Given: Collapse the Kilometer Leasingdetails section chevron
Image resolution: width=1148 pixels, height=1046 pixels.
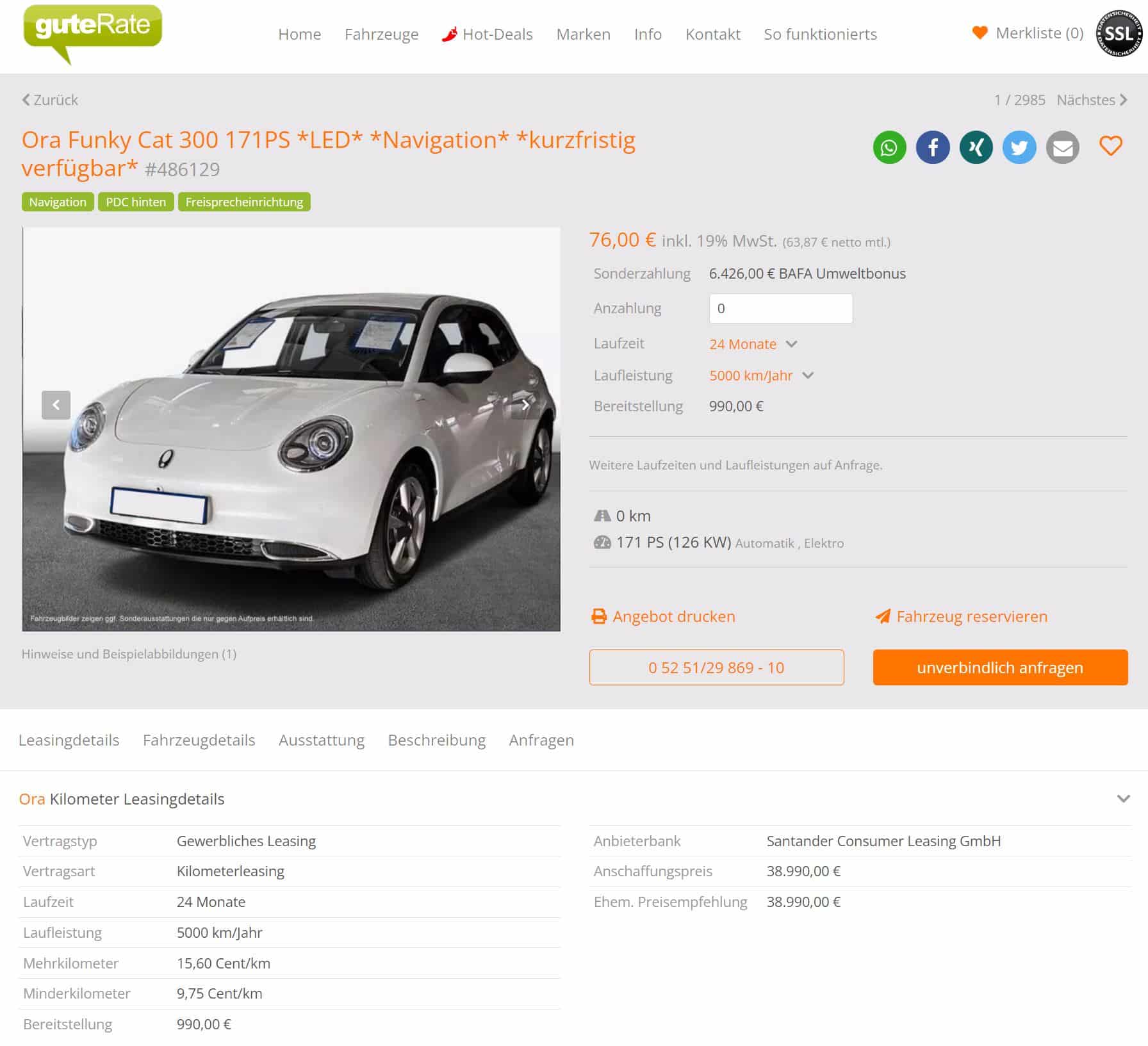Looking at the screenshot, I should click(x=1123, y=799).
